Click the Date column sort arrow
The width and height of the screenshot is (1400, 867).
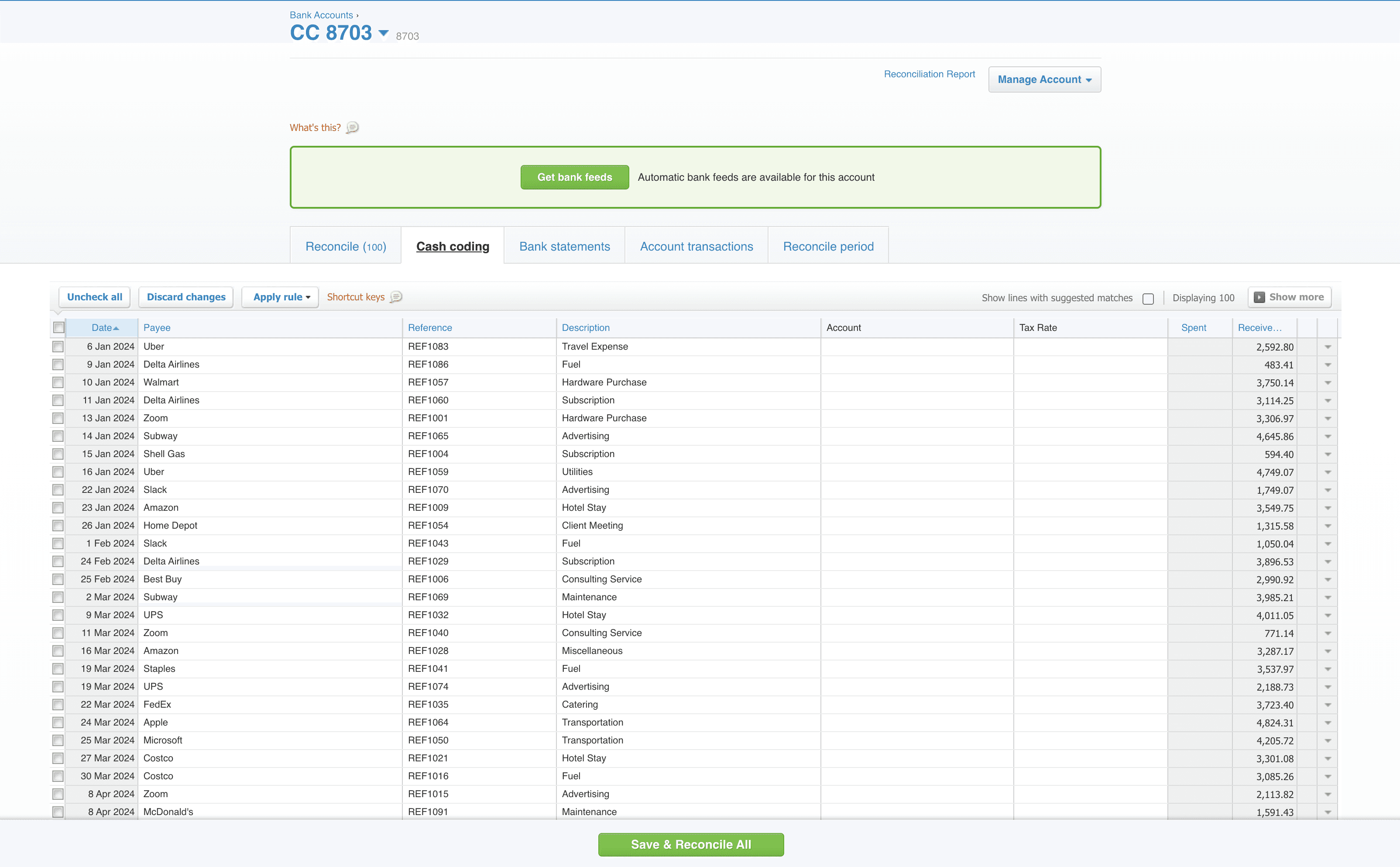tap(117, 328)
